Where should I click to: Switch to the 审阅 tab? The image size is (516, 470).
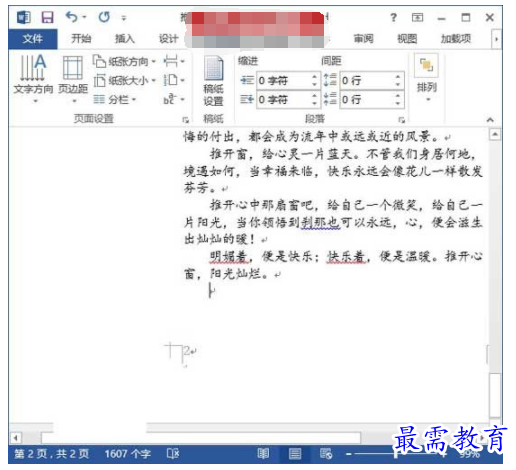pos(363,39)
